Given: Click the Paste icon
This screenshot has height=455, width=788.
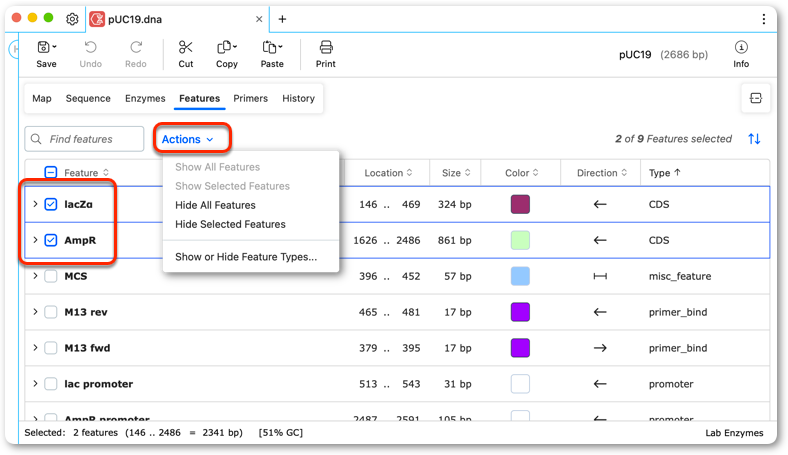Looking at the screenshot, I should coord(269,47).
